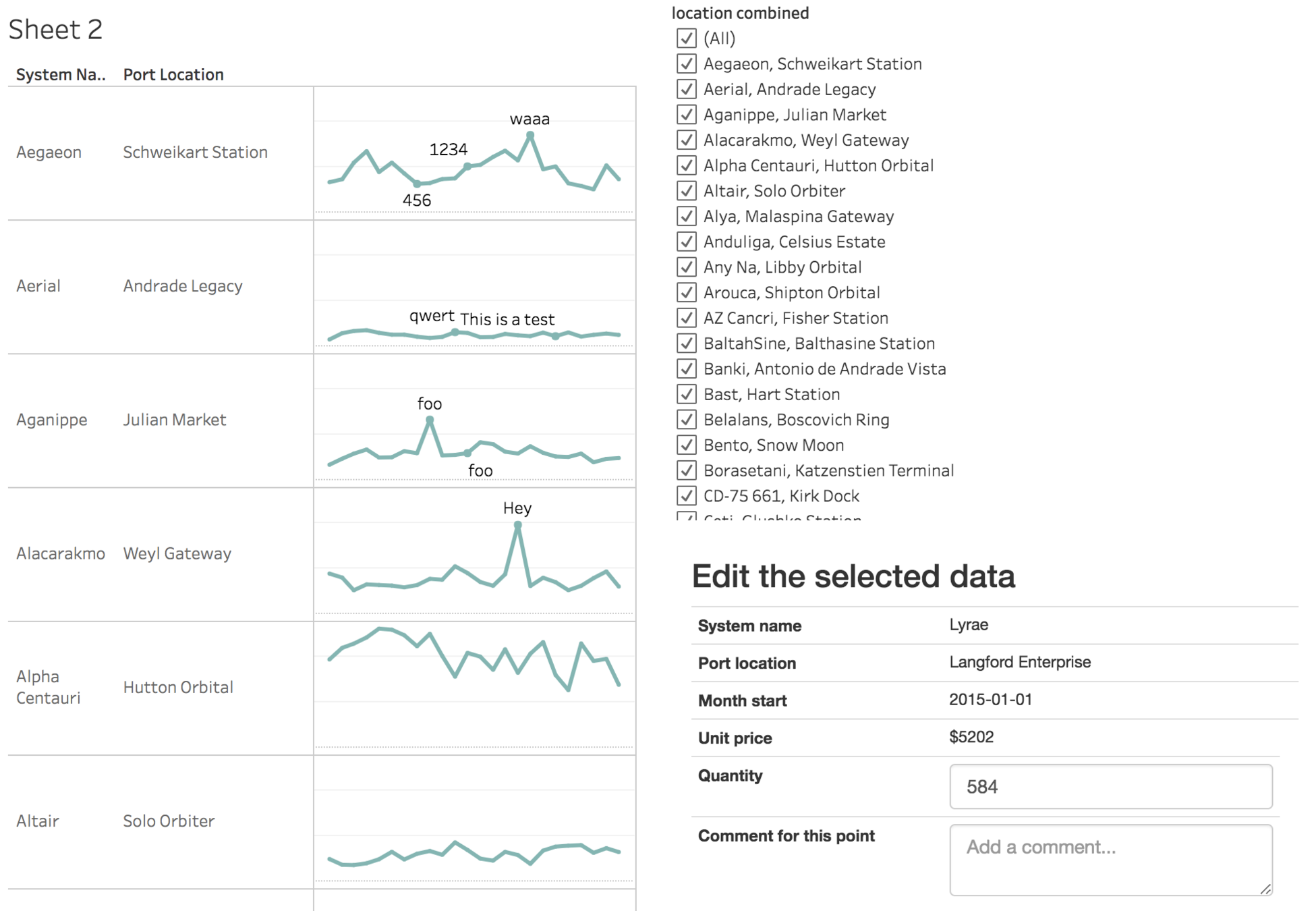The height and width of the screenshot is (911, 1316).
Task: Uncheck the (All) filter checkbox
Action: 686,38
